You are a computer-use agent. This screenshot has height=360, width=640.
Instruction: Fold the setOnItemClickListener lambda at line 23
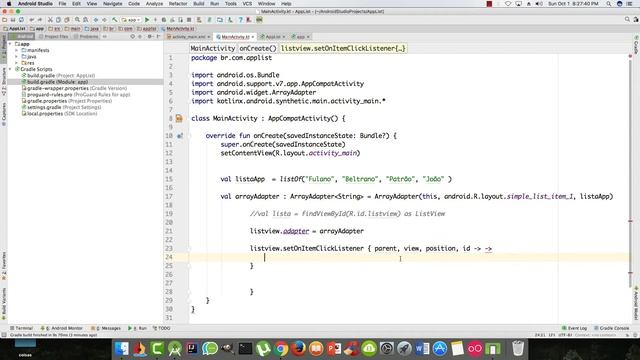[190, 249]
